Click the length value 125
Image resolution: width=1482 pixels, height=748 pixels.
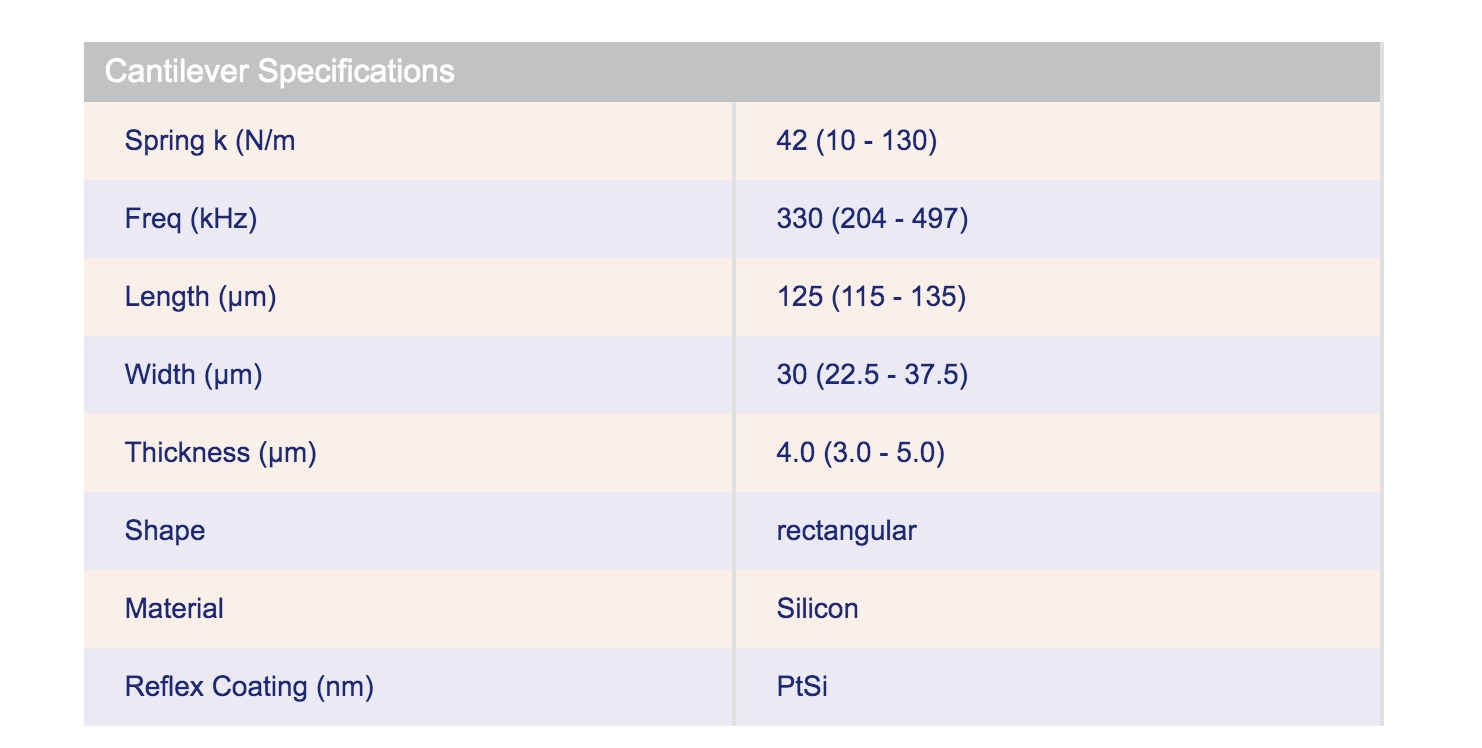[799, 297]
